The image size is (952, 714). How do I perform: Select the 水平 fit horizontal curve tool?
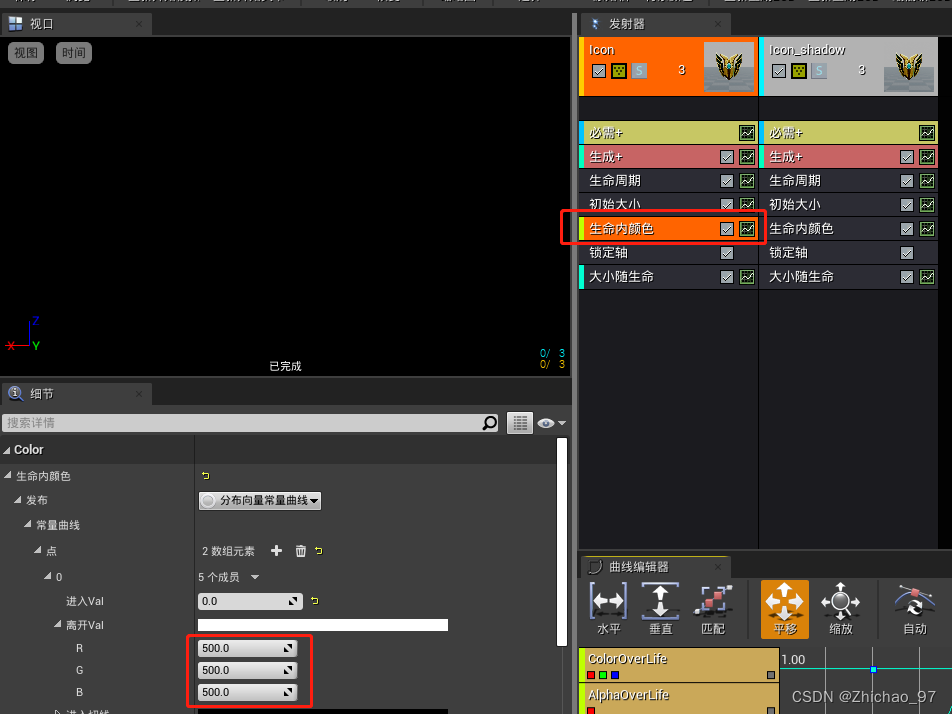[x=608, y=609]
